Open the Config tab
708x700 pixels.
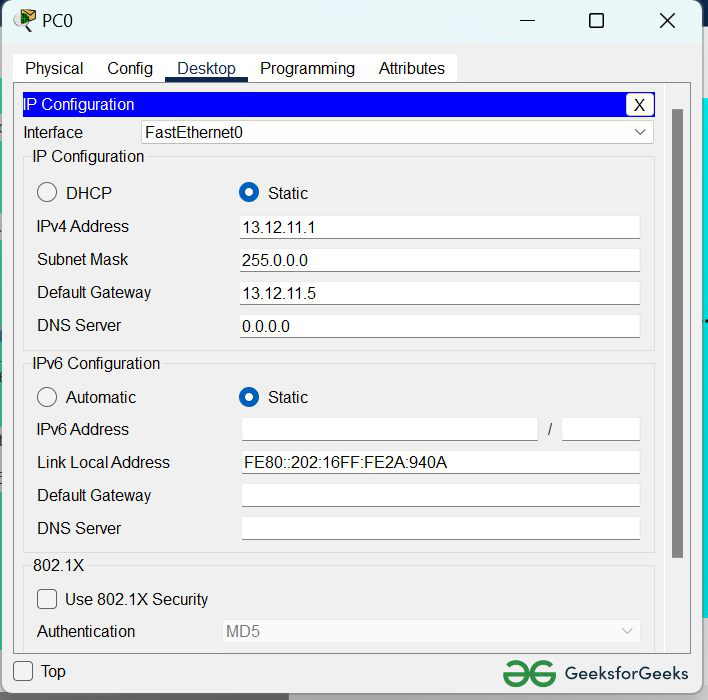pyautogui.click(x=130, y=68)
